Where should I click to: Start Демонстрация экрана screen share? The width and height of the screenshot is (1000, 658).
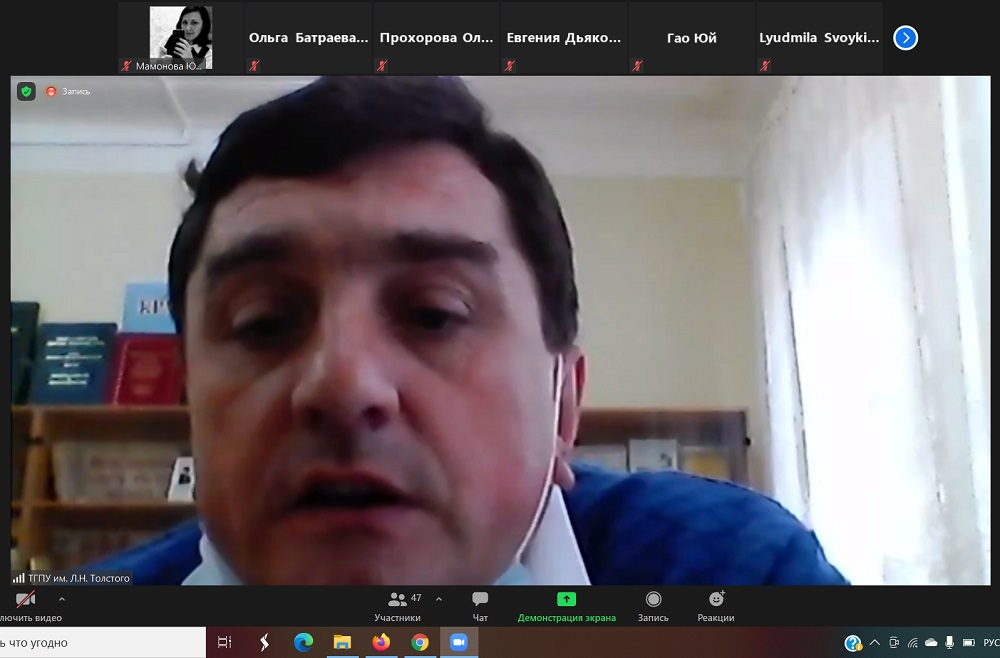point(566,606)
